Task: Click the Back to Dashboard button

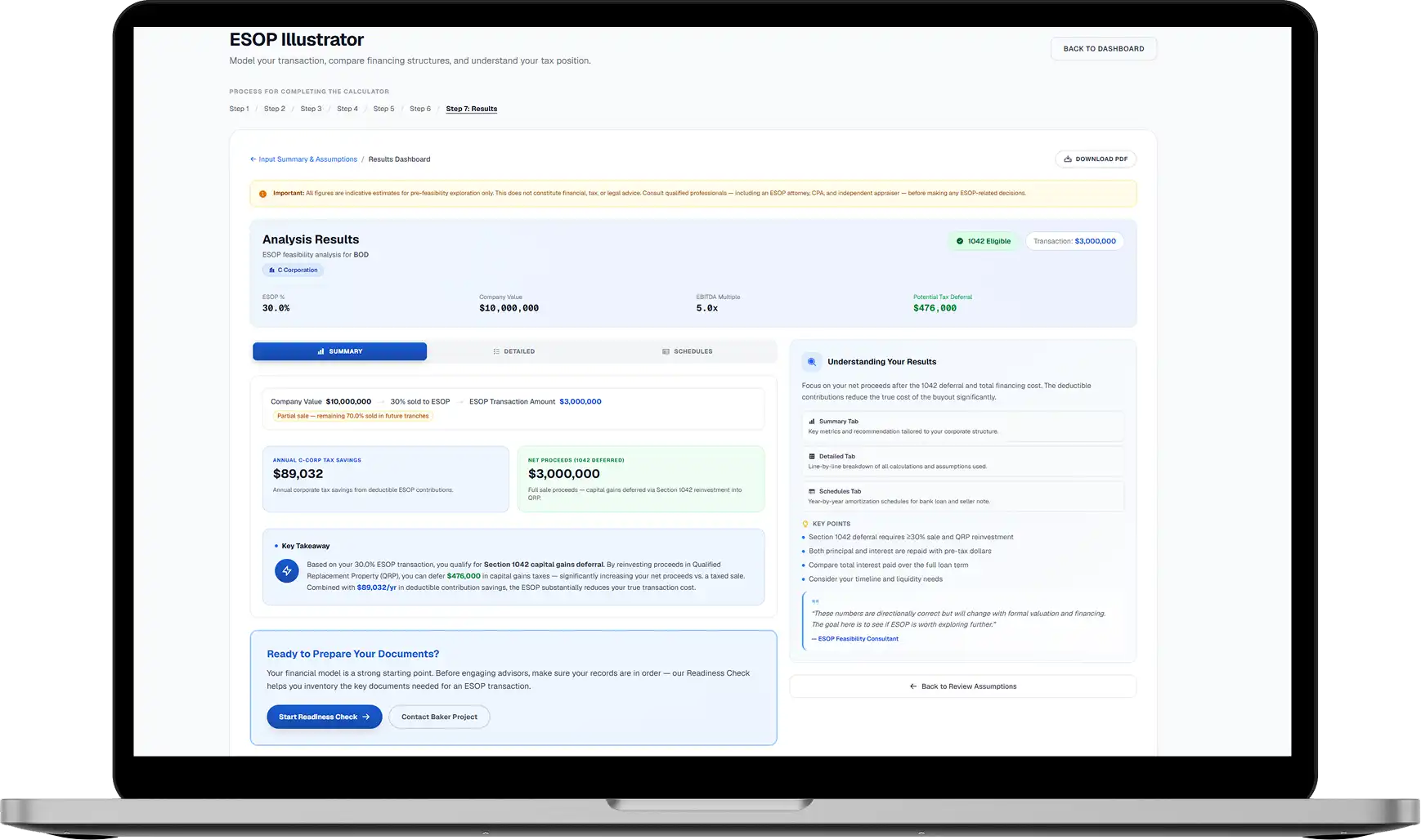Action: coord(1103,49)
